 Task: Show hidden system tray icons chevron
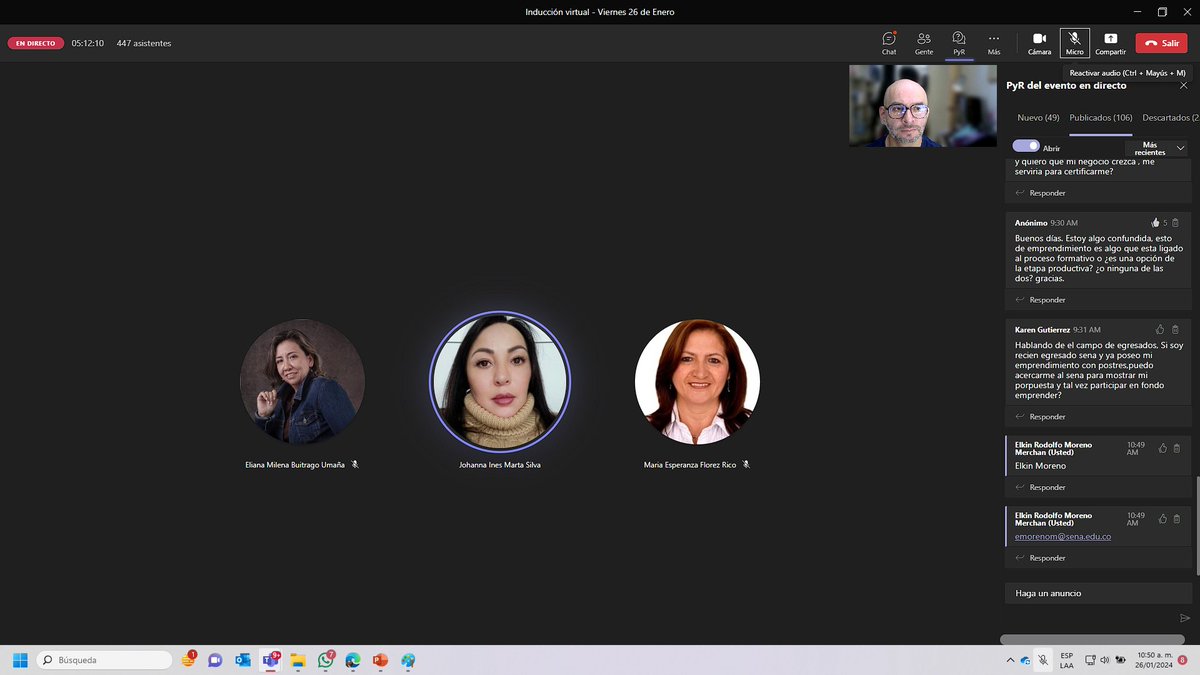point(1008,660)
